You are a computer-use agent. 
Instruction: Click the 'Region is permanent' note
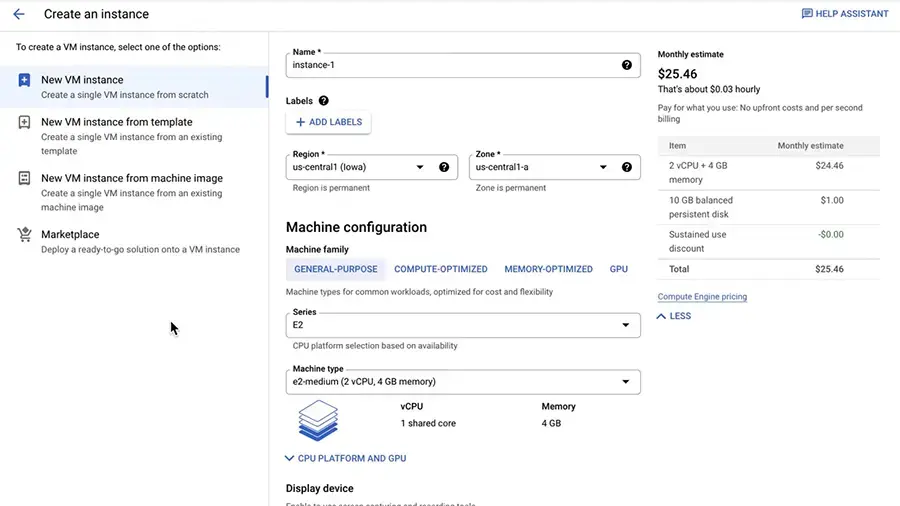pos(331,188)
